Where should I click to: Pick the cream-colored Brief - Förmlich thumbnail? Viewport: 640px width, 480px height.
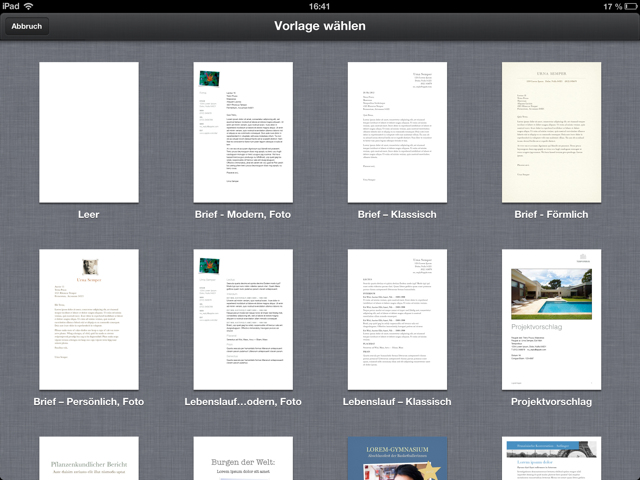coord(551,132)
